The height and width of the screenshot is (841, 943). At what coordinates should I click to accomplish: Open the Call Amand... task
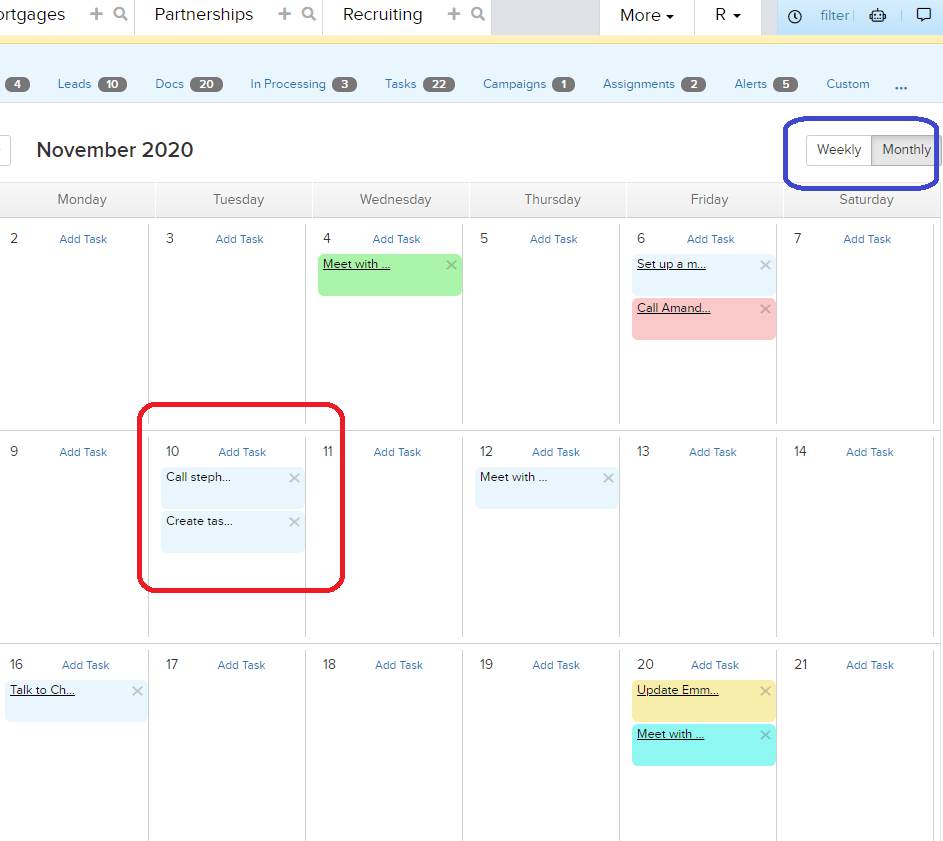[674, 308]
